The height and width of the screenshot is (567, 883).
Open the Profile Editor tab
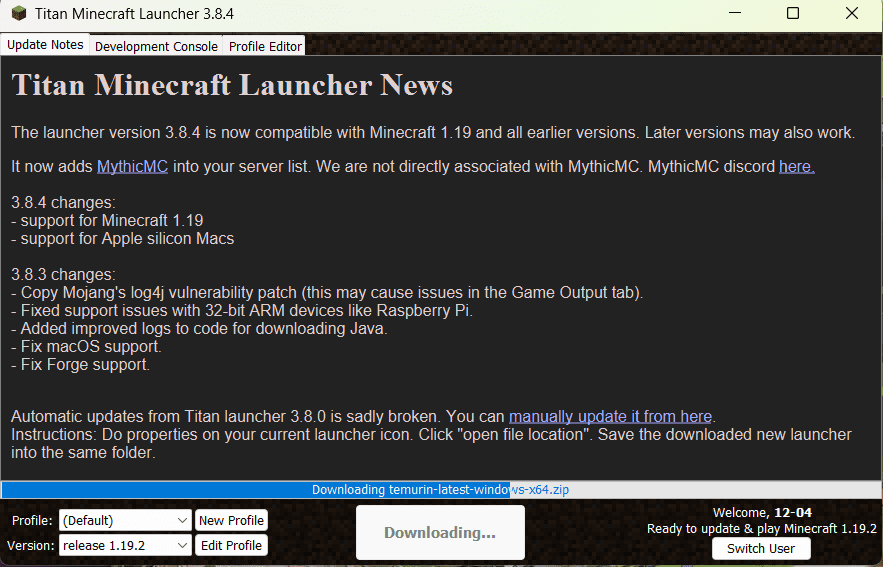point(265,46)
